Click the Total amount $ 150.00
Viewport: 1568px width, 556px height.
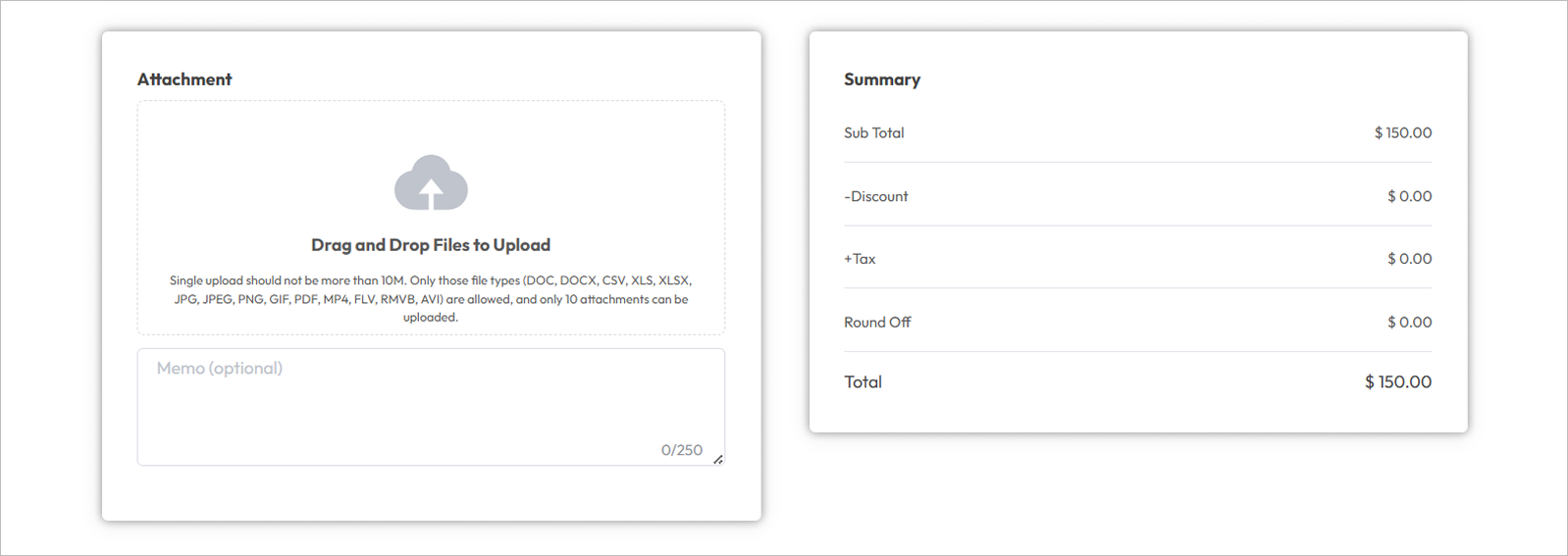[x=1398, y=382]
